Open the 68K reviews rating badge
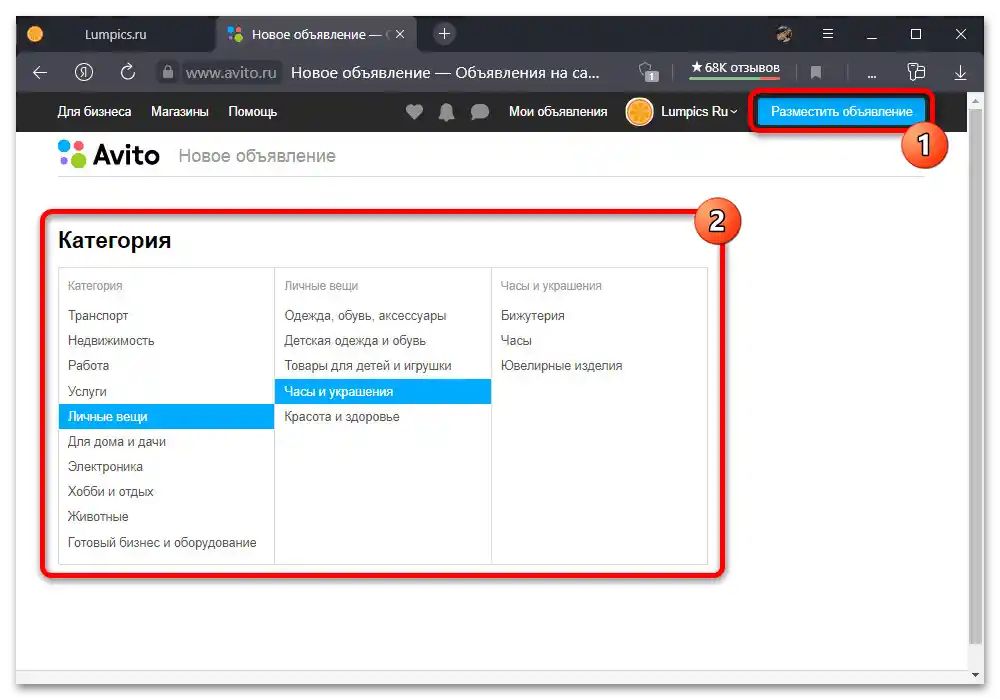This screenshot has width=1000, height=700. [735, 68]
